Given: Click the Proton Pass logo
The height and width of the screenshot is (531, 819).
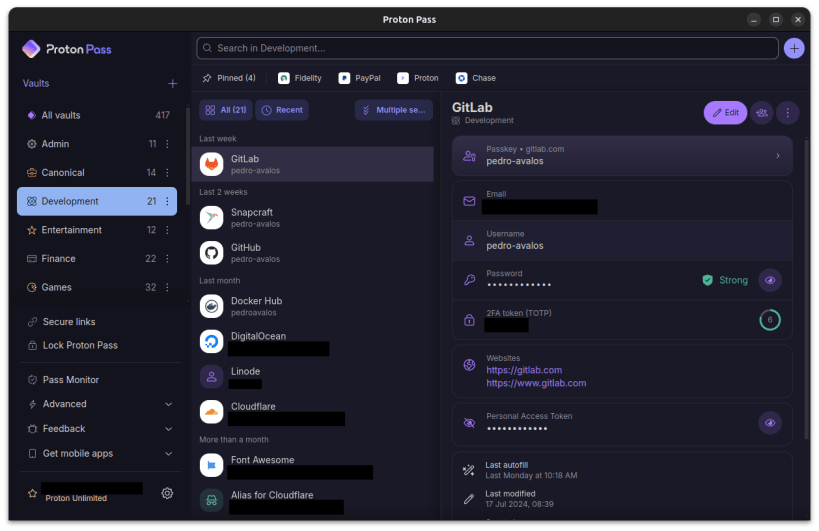Looking at the screenshot, I should [x=66, y=49].
